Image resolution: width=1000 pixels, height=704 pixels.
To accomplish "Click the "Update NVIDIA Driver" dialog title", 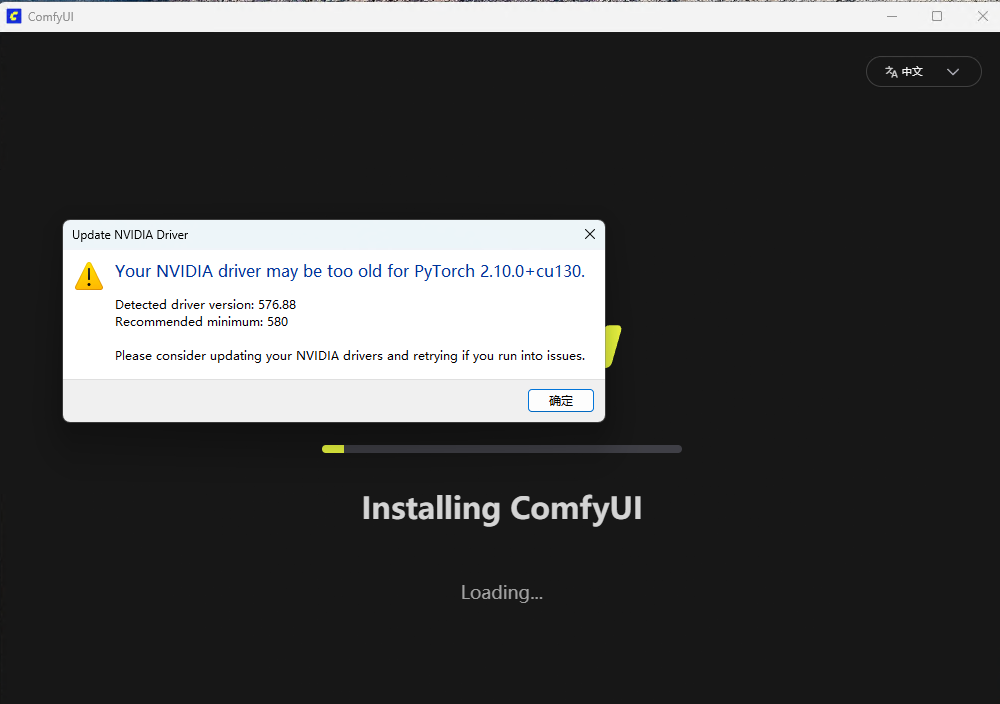I will 130,235.
